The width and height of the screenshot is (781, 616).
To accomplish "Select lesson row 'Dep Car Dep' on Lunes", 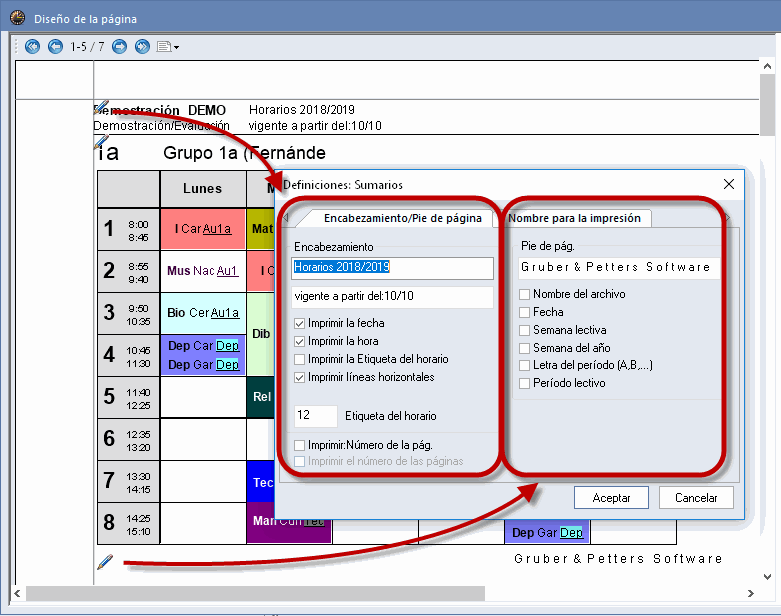I will [203, 346].
